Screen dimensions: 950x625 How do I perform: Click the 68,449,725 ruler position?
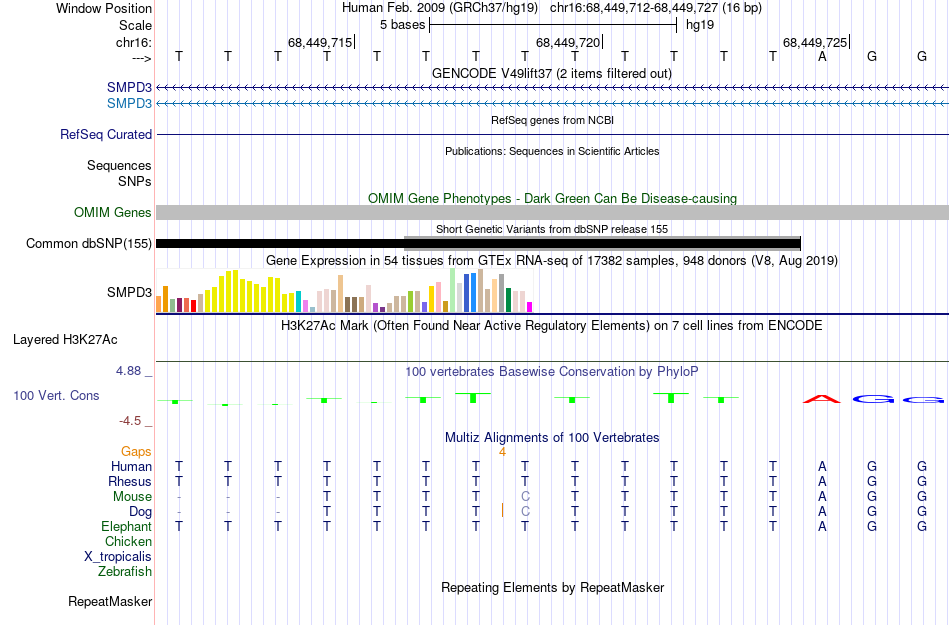[x=815, y=42]
